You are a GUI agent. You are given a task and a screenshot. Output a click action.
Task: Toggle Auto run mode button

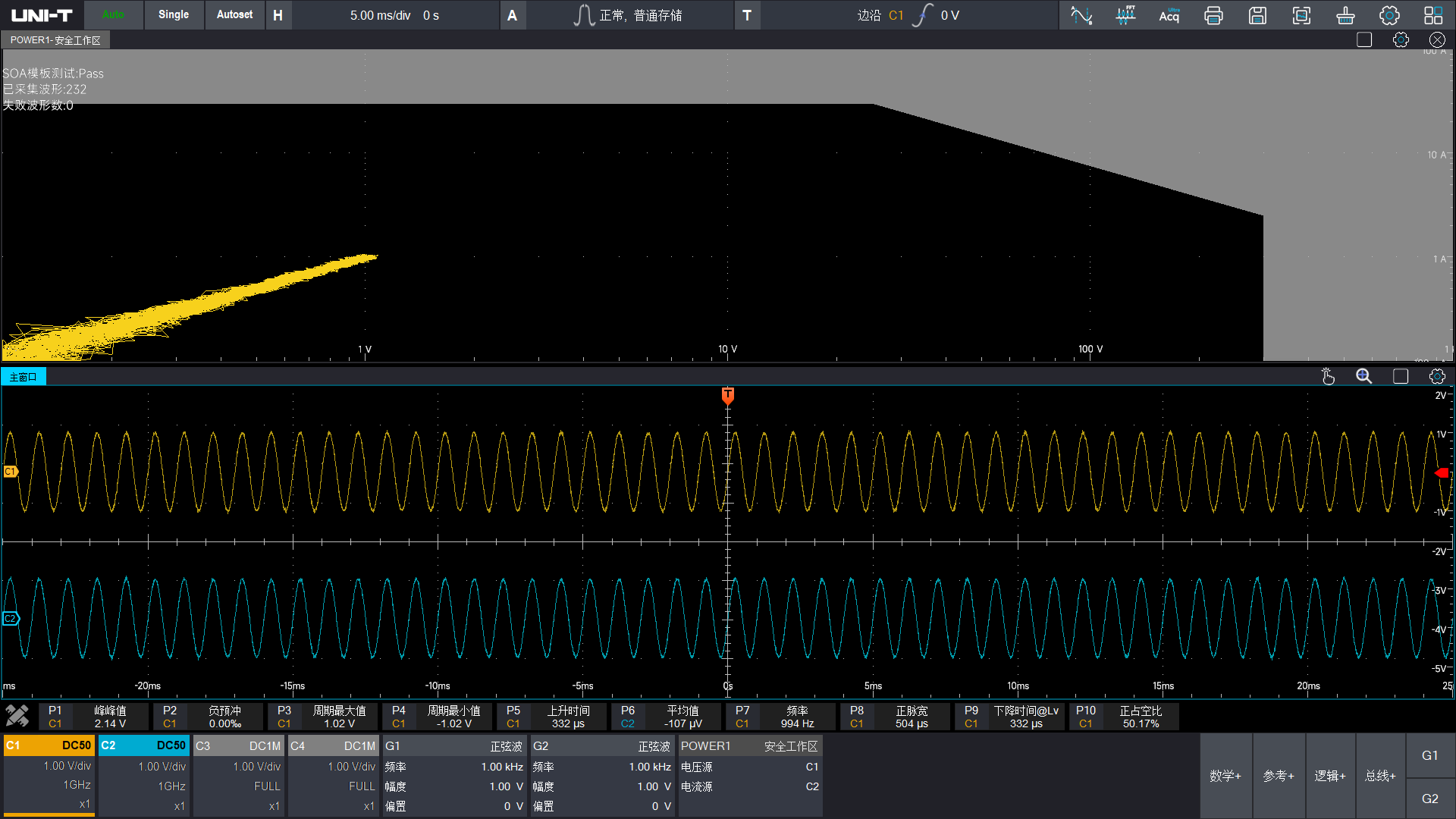[113, 14]
